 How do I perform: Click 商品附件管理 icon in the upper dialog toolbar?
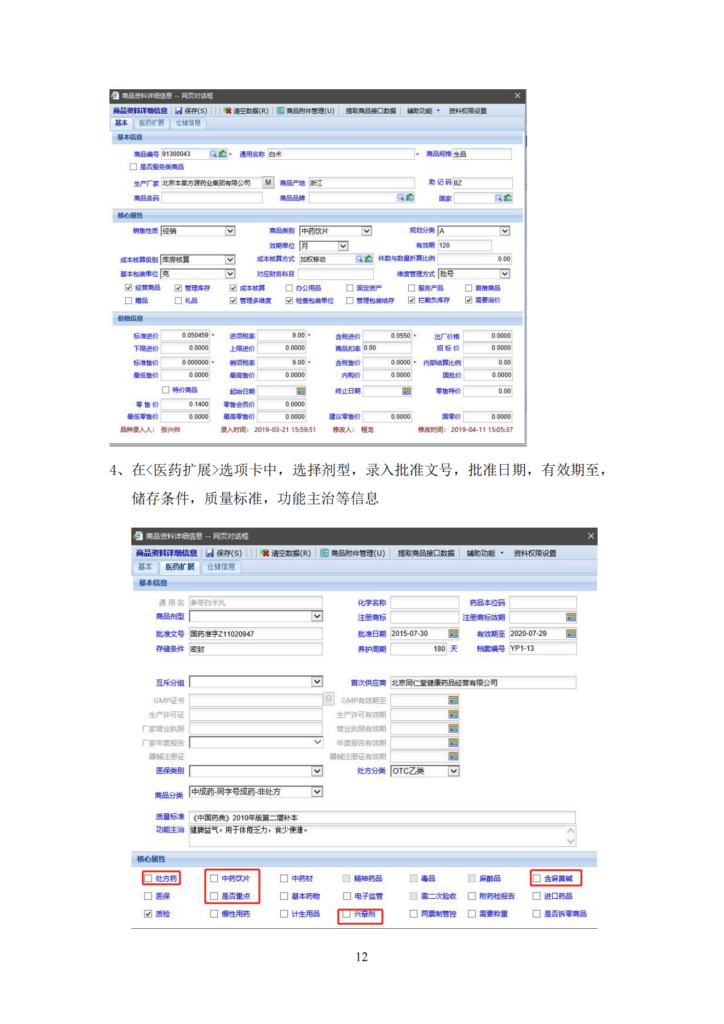pos(281,111)
